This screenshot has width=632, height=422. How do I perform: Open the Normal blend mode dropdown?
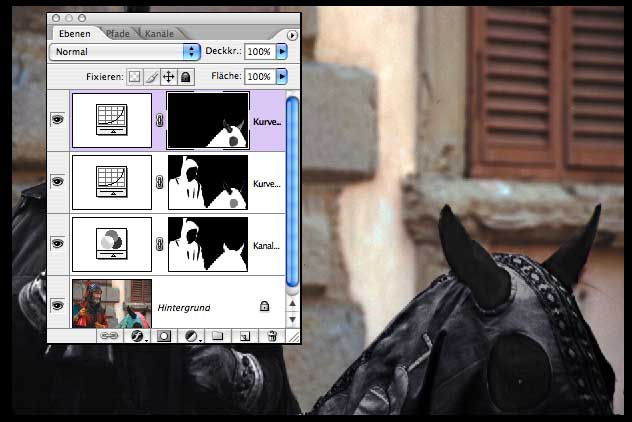coord(125,52)
